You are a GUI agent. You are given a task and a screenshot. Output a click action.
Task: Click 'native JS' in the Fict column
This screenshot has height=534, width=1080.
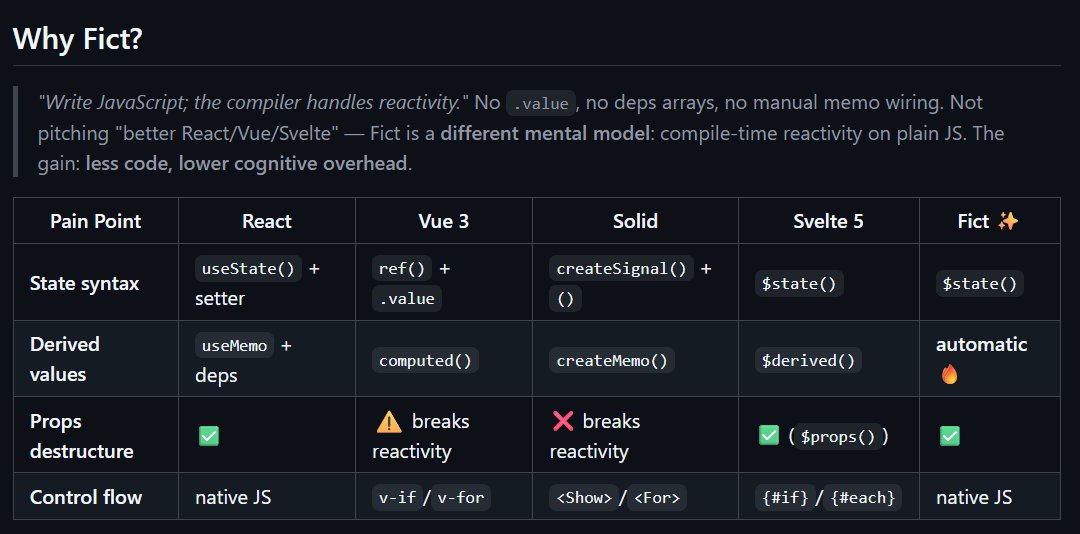(x=973, y=497)
